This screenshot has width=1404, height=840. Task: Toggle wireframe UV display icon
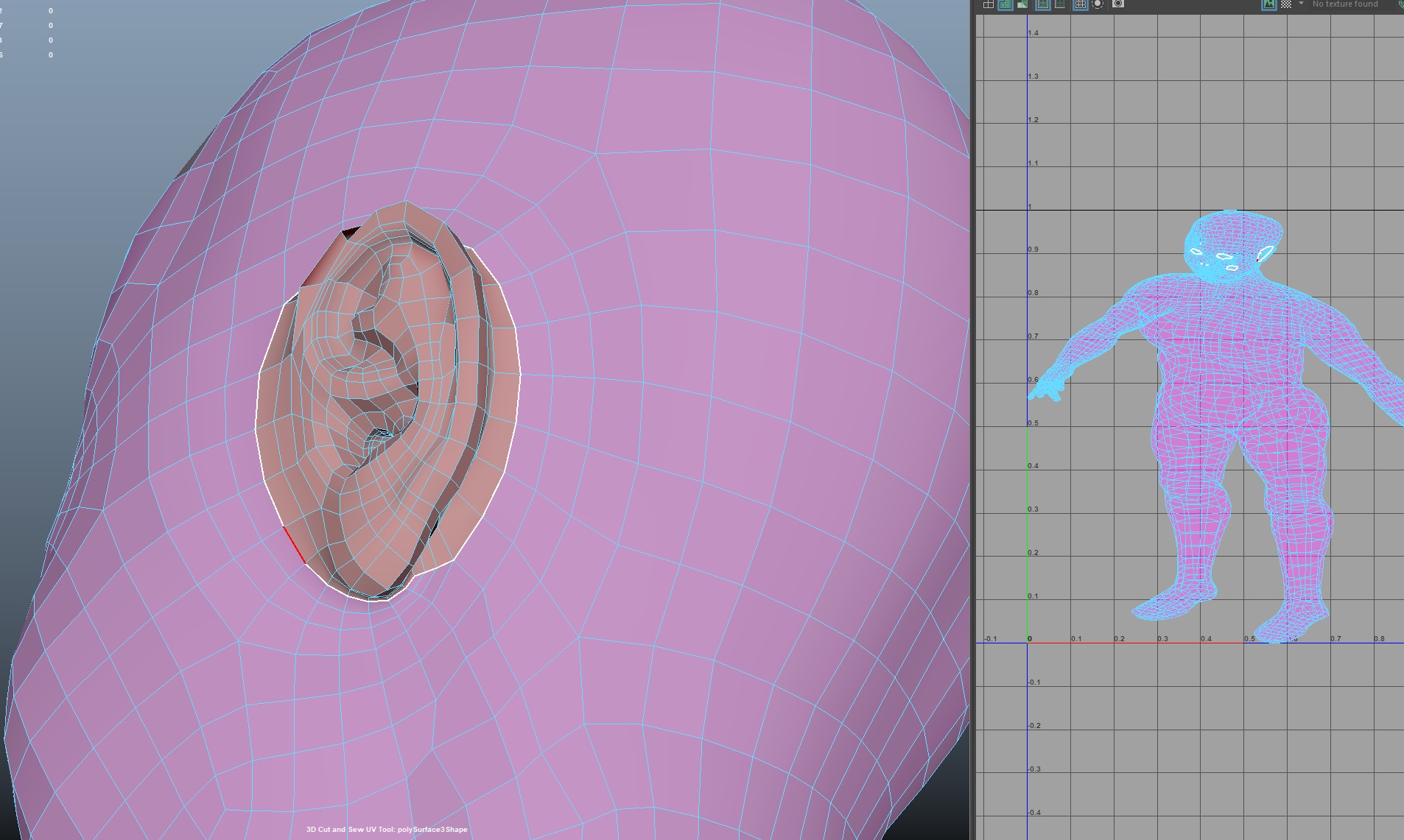(x=988, y=4)
